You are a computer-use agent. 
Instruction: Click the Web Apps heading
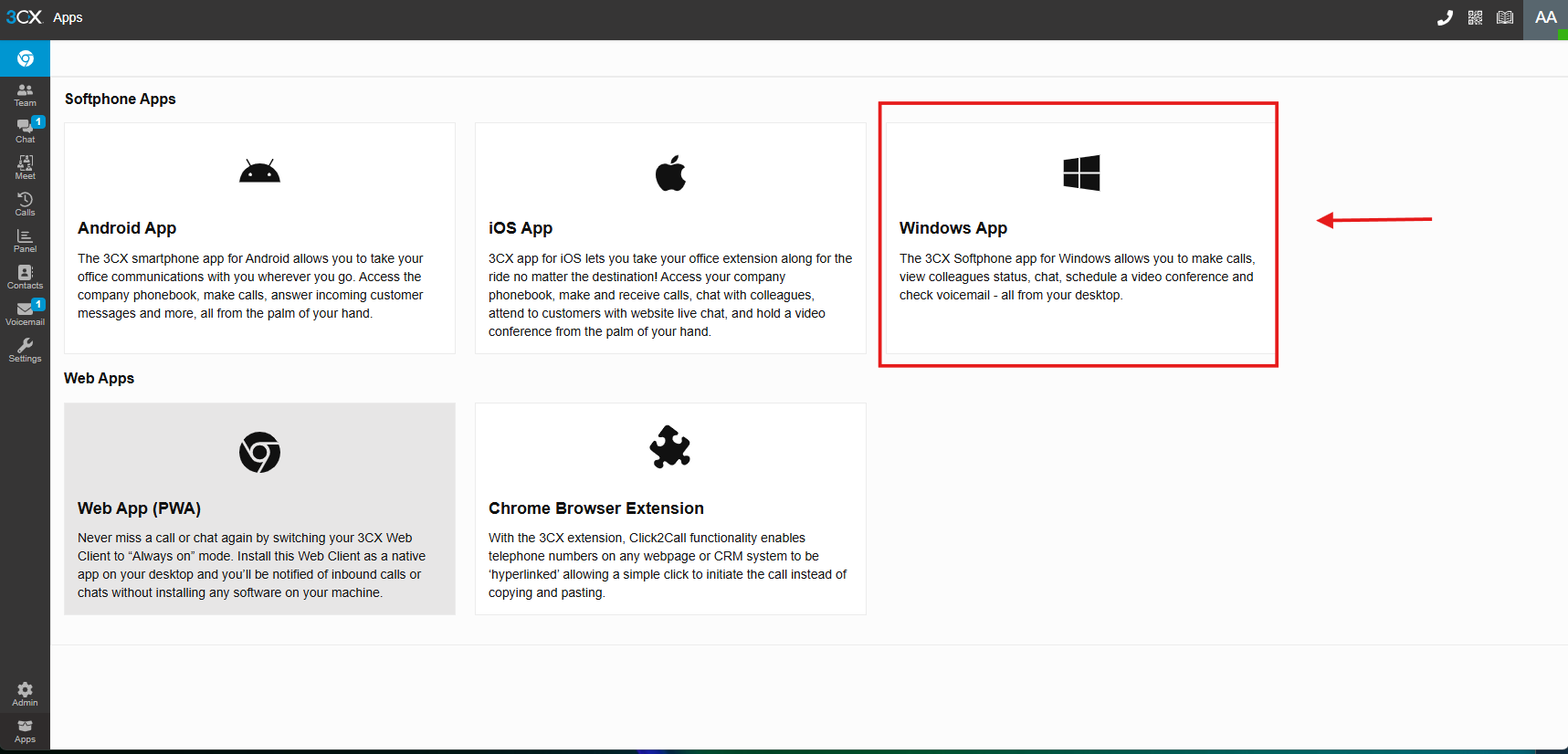coord(100,378)
